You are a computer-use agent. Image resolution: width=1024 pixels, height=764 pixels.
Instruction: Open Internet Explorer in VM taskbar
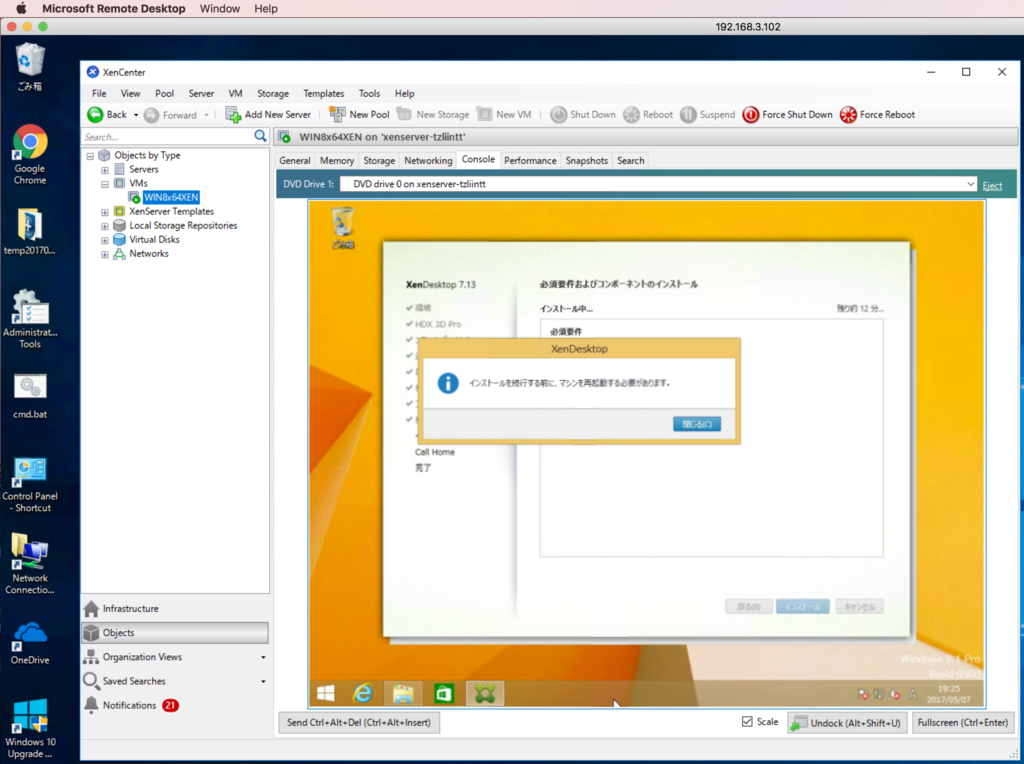pos(362,693)
